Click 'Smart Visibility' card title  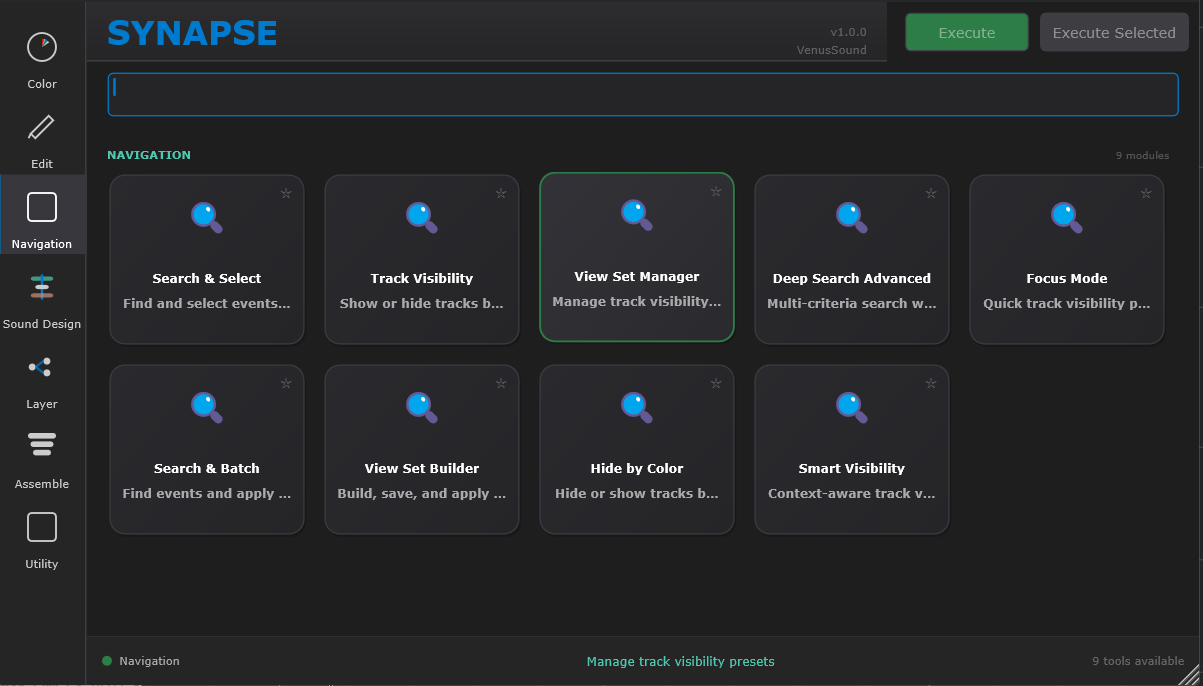coord(852,468)
